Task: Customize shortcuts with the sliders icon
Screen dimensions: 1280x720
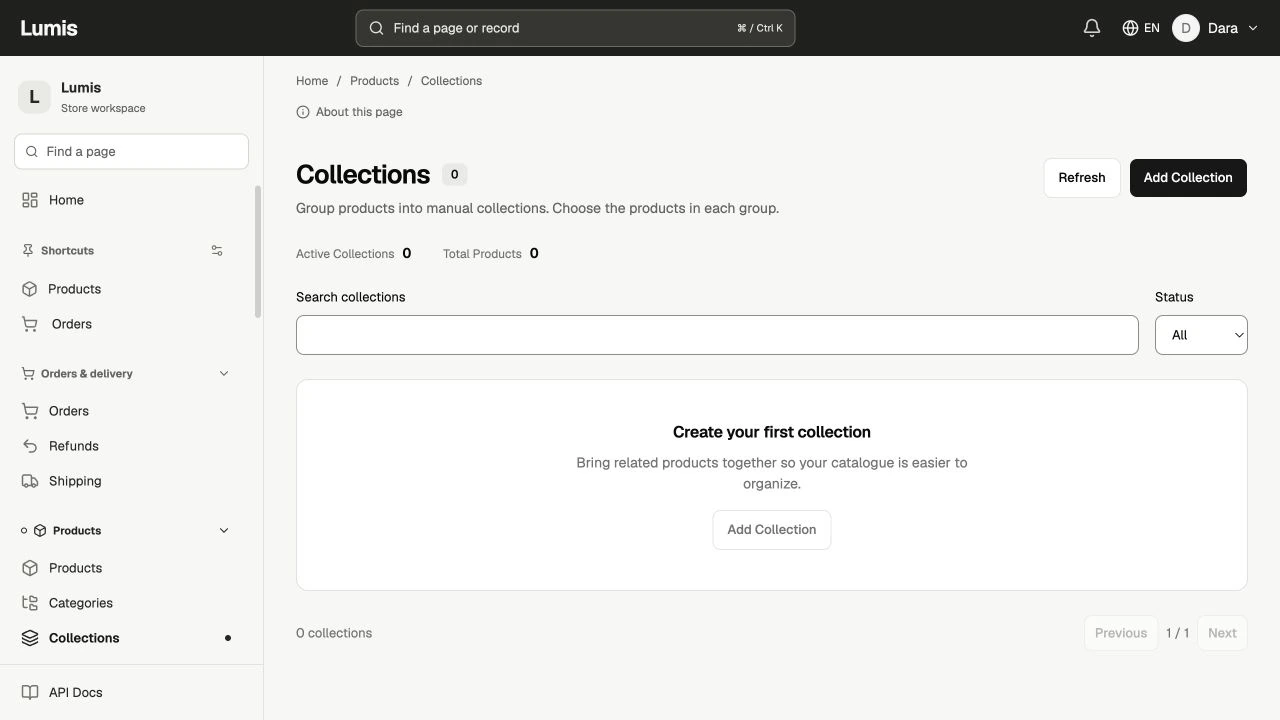Action: [x=217, y=251]
